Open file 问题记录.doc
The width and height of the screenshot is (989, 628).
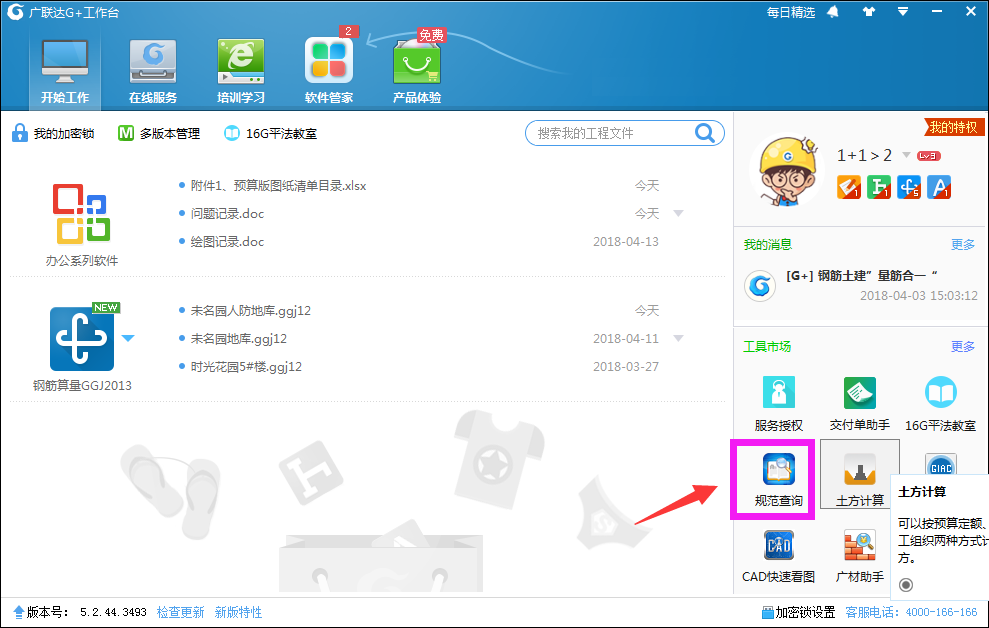[227, 214]
